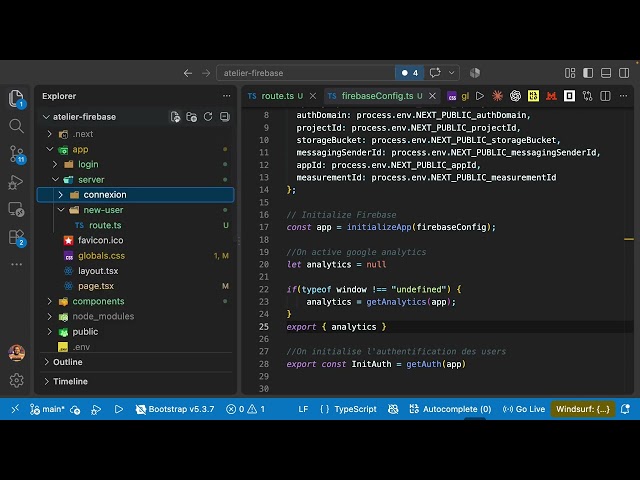The height and width of the screenshot is (480, 640).
Task: Split the editor to the right
Action: tap(605, 96)
